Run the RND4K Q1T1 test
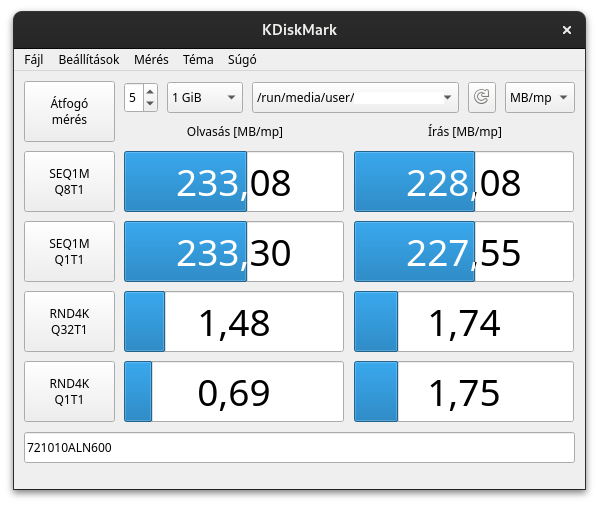Screen dimensions: 599x506 [x=70, y=391]
